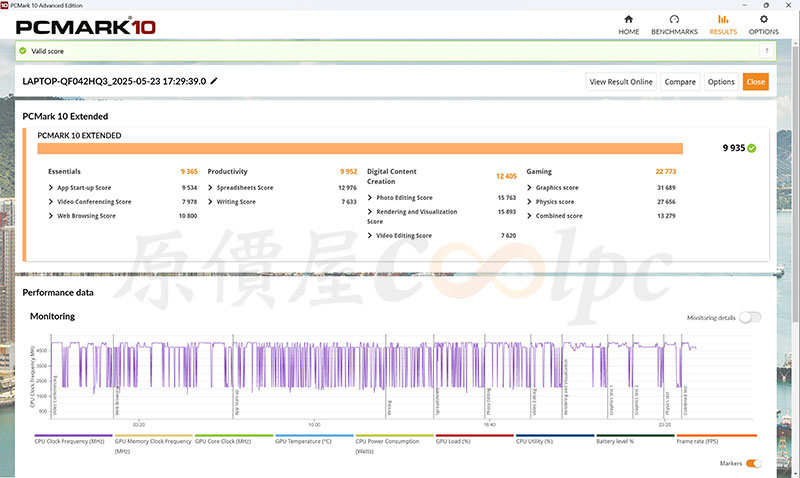Expand Rendering and Visualization Score

pyautogui.click(x=370, y=211)
